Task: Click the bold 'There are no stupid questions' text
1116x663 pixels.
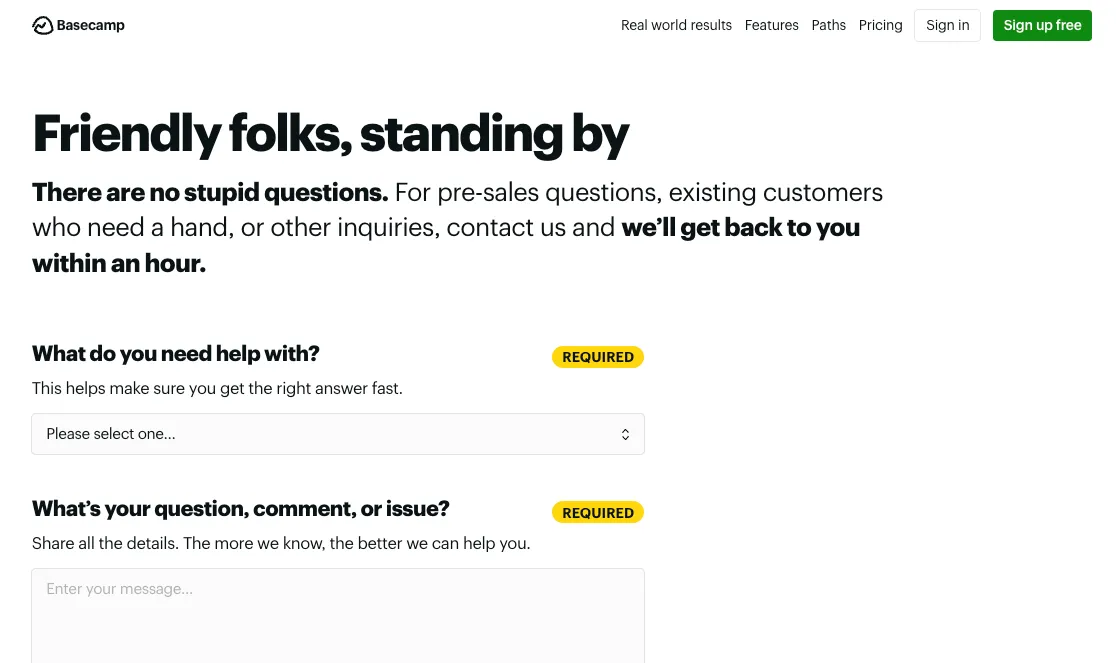Action: tap(209, 192)
